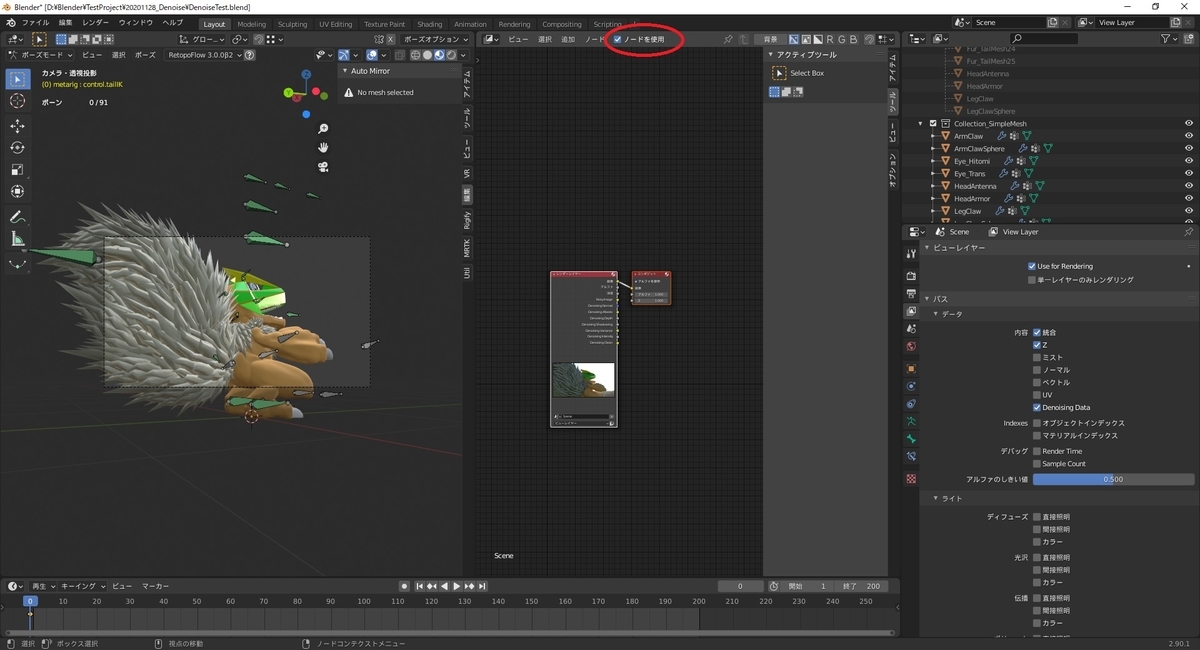Viewport: 1200px width, 650px height.
Task: Select rendered viewport shading sphere icon
Action: (451, 55)
